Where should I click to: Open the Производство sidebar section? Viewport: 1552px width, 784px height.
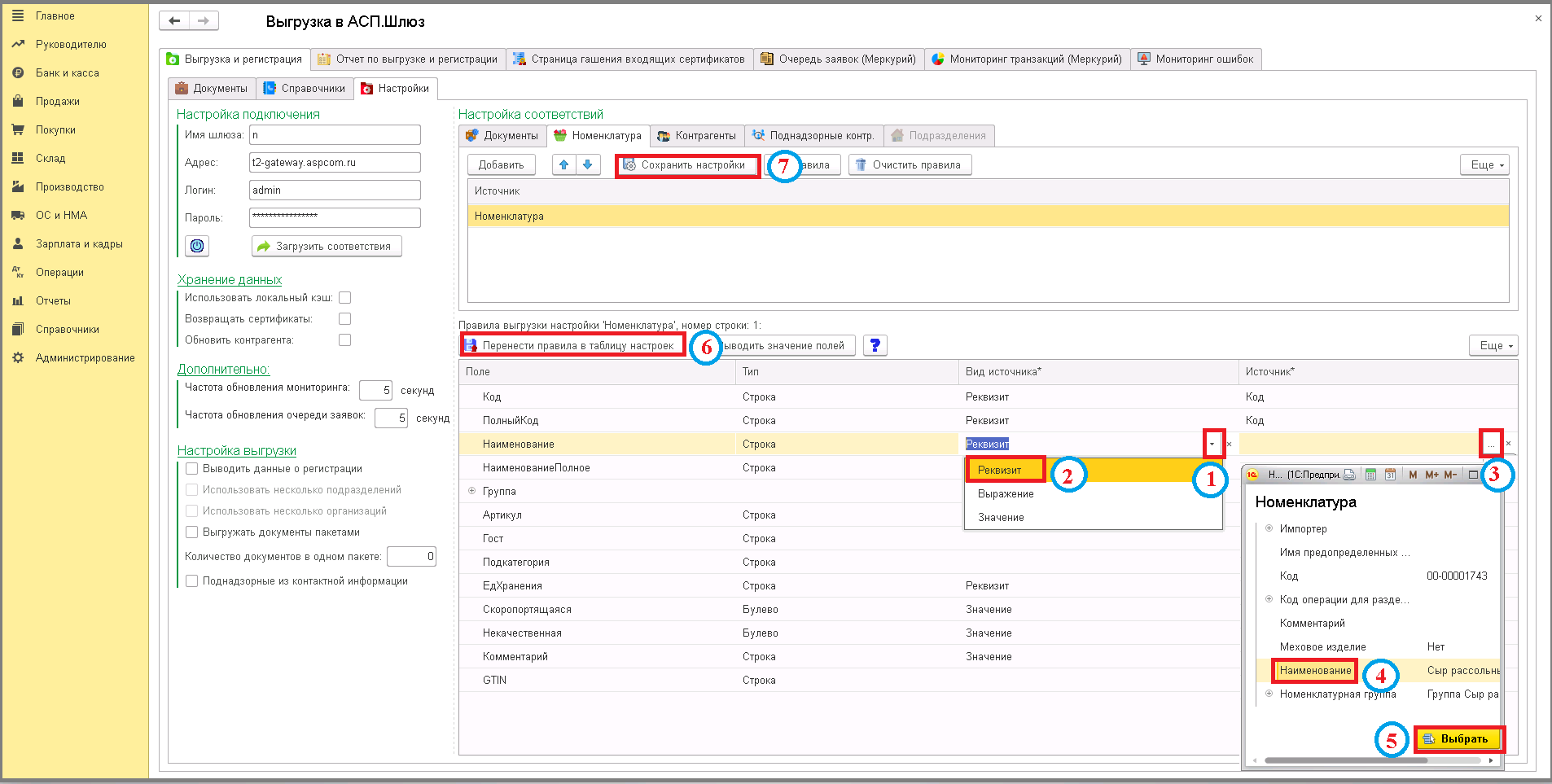coord(69,186)
